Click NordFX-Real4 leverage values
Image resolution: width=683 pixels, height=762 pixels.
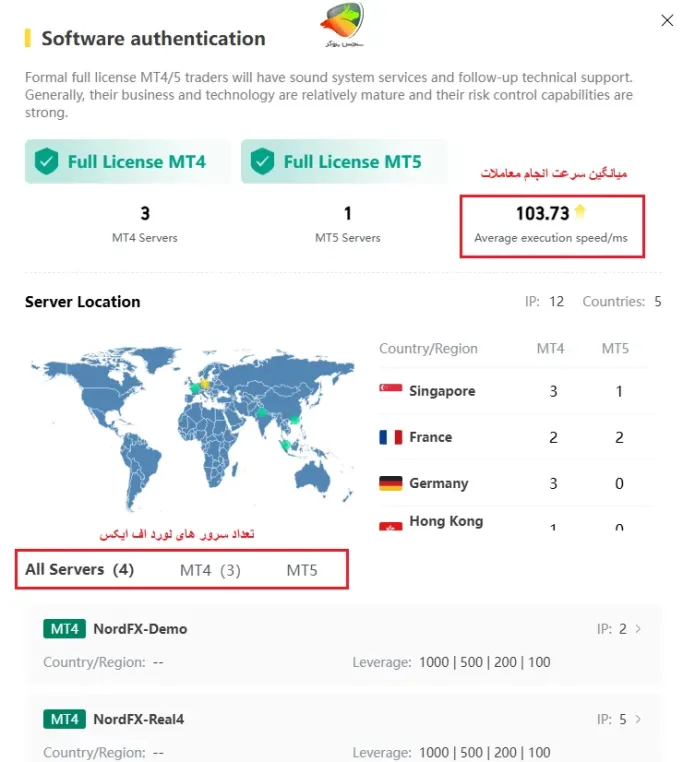485,752
